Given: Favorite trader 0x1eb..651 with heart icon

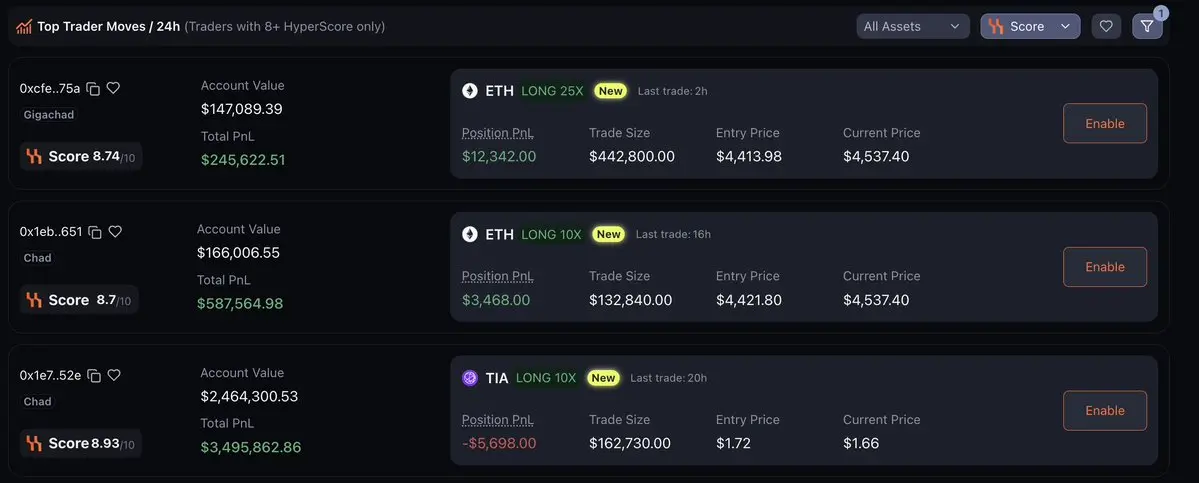Looking at the screenshot, I should pos(115,232).
